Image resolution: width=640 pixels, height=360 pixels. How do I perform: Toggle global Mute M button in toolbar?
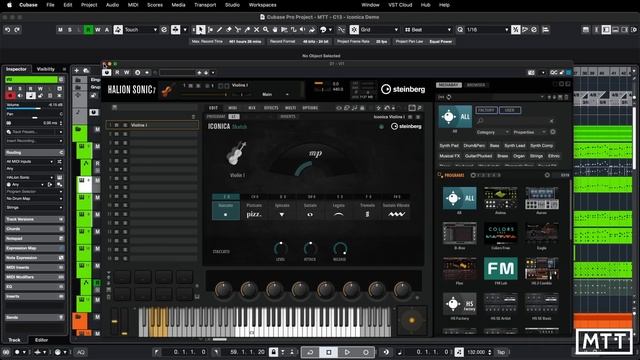tap(60, 30)
